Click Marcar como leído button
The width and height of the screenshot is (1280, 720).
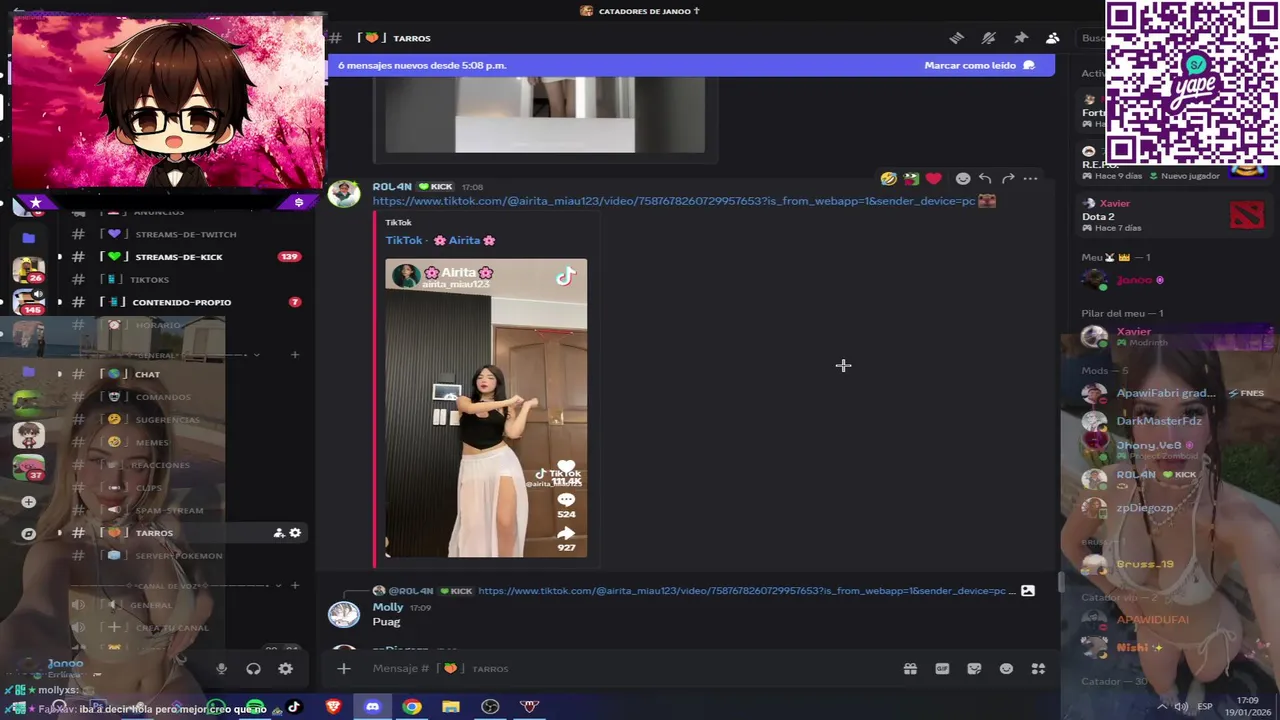[979, 65]
